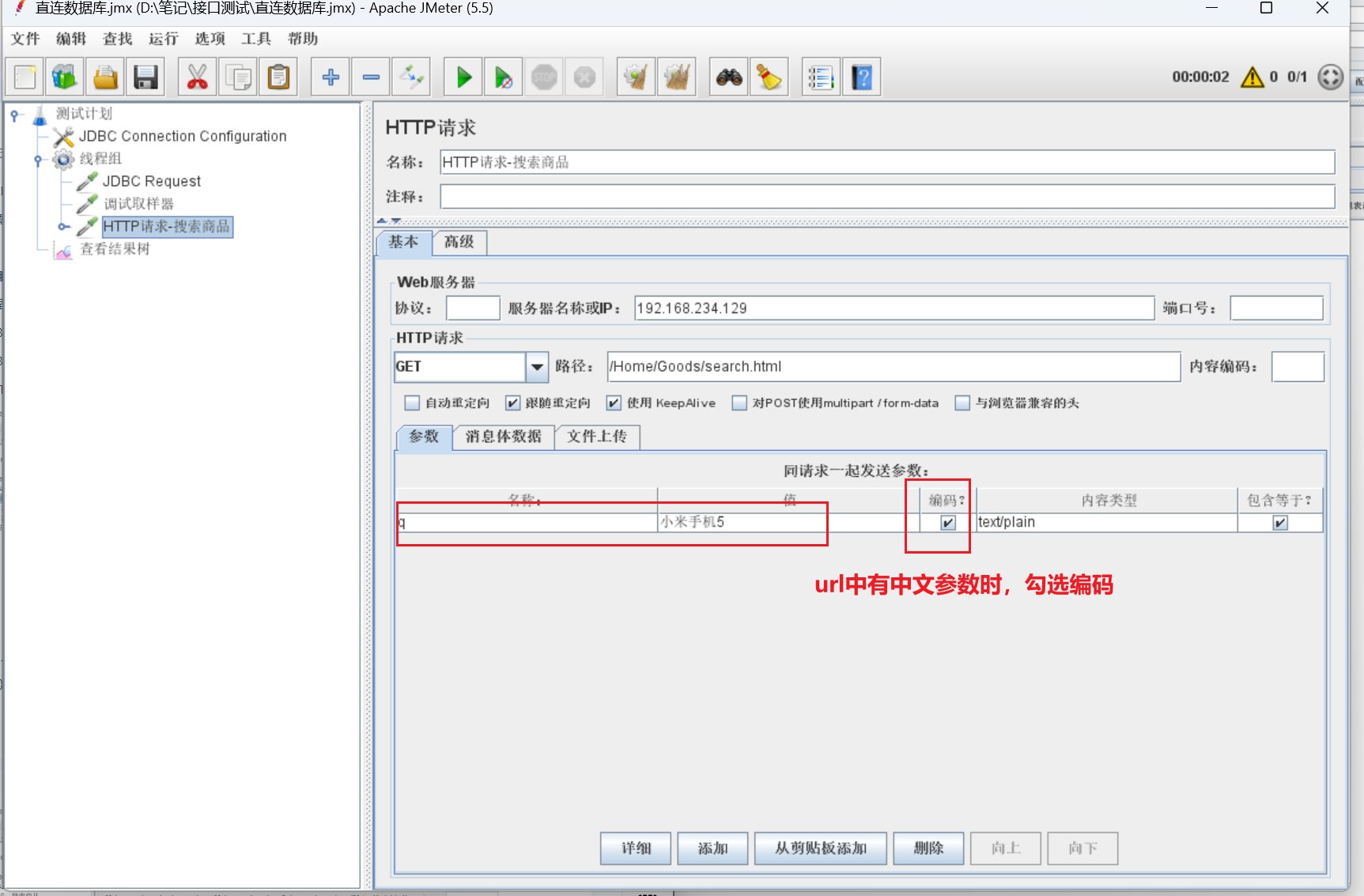1364x896 pixels.
Task: Enable browser-compatible headers checkbox
Action: [x=962, y=403]
